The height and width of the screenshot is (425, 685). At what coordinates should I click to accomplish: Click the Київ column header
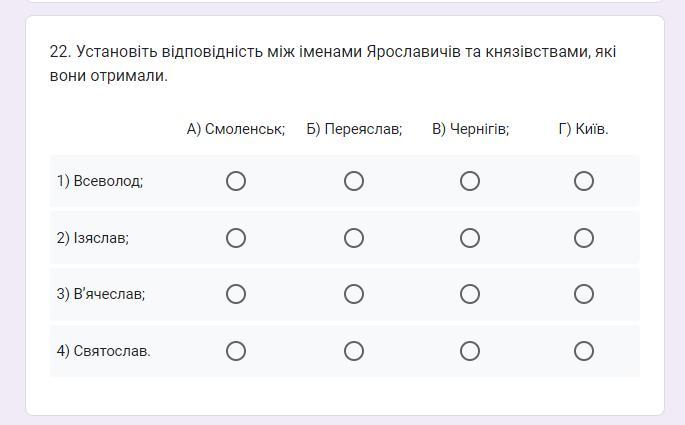point(584,129)
